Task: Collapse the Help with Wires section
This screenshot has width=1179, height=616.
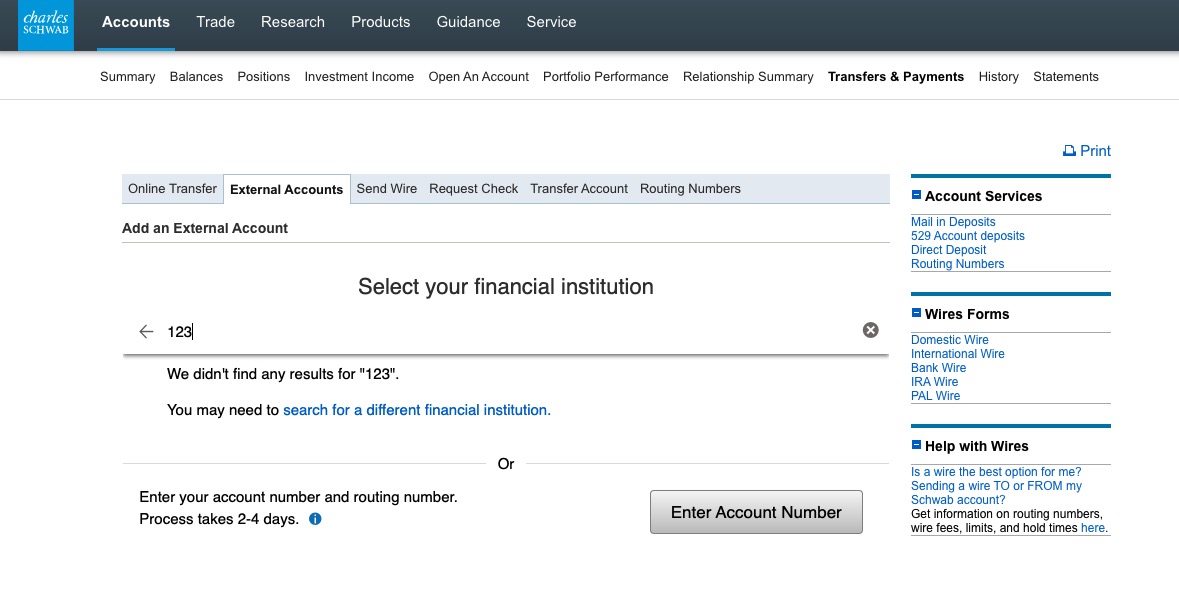Action: pos(916,446)
